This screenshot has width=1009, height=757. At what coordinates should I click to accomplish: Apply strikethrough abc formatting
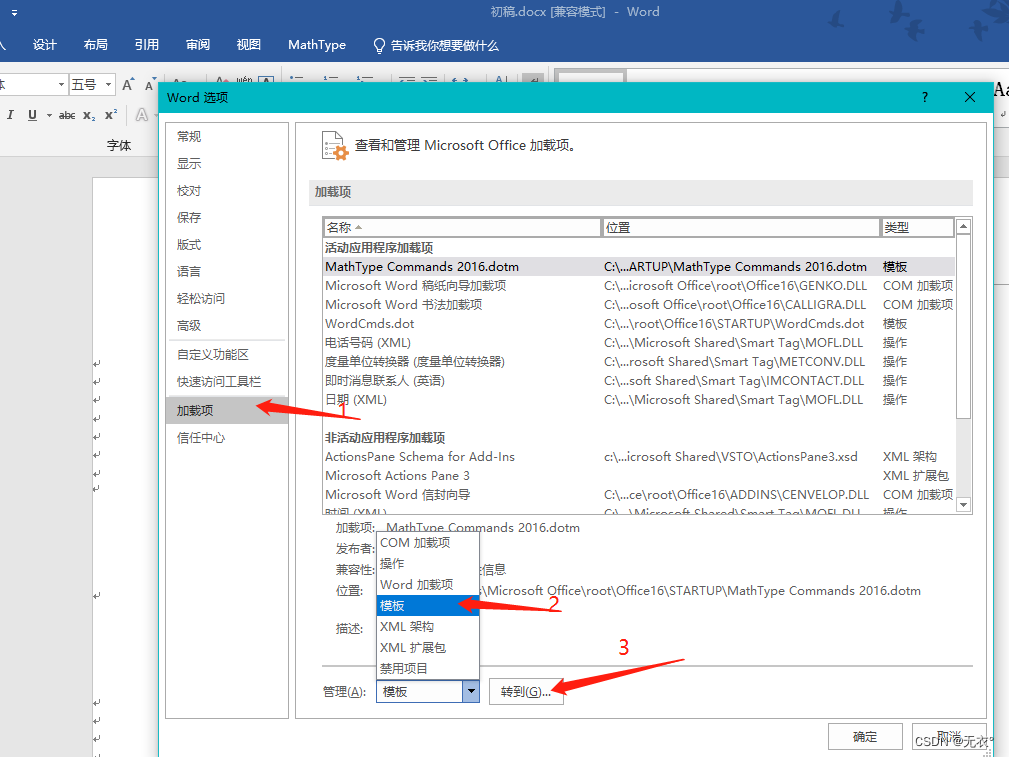(67, 115)
